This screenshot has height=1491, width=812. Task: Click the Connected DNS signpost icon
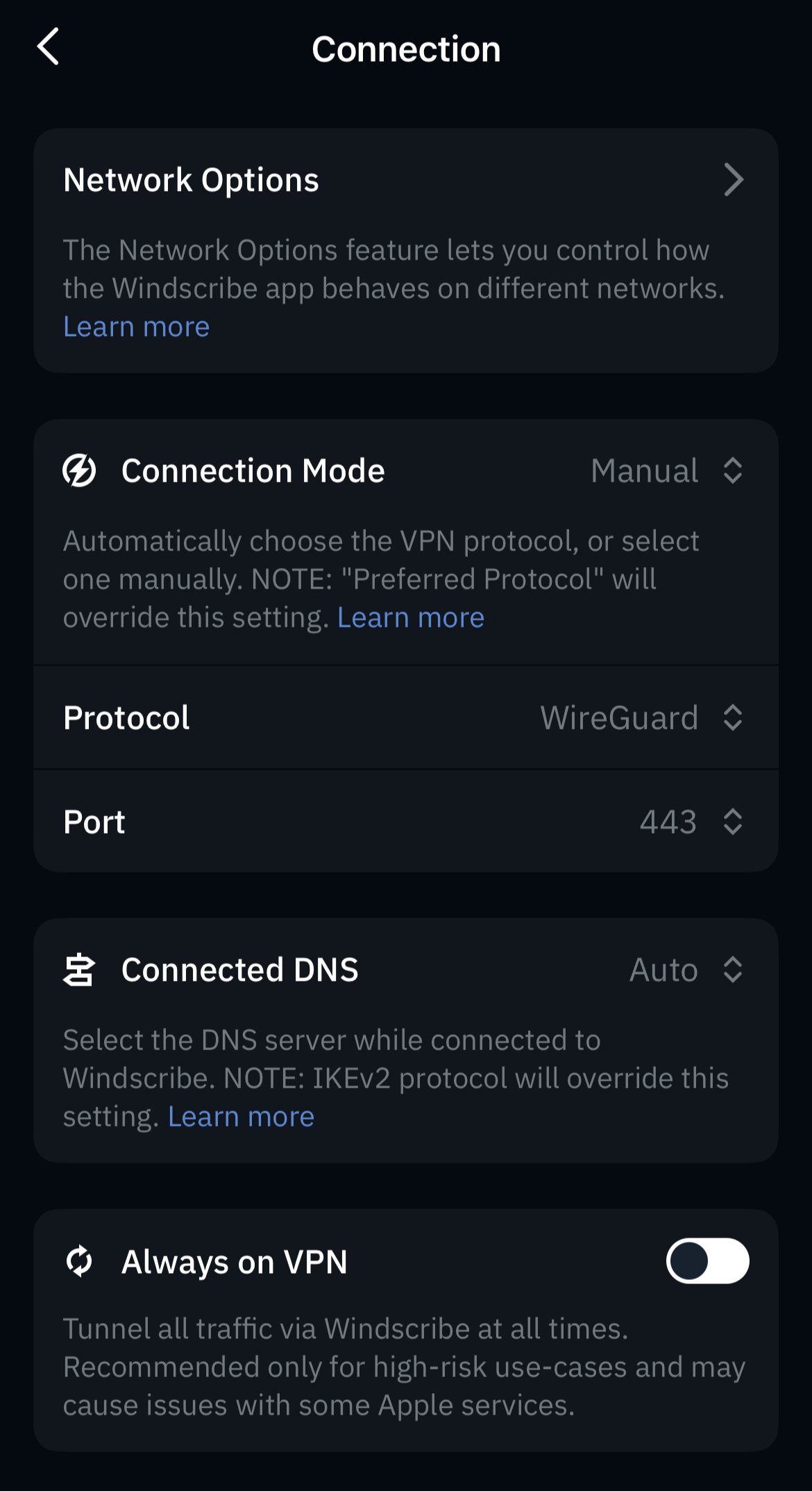point(79,970)
